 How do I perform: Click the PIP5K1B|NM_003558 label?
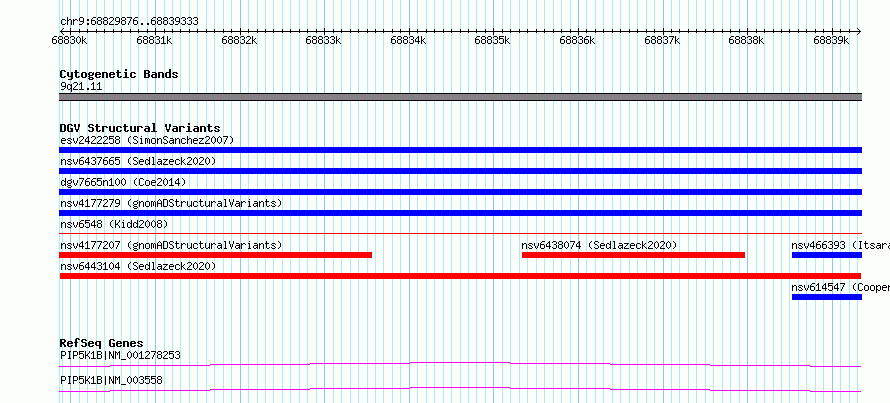click(111, 380)
